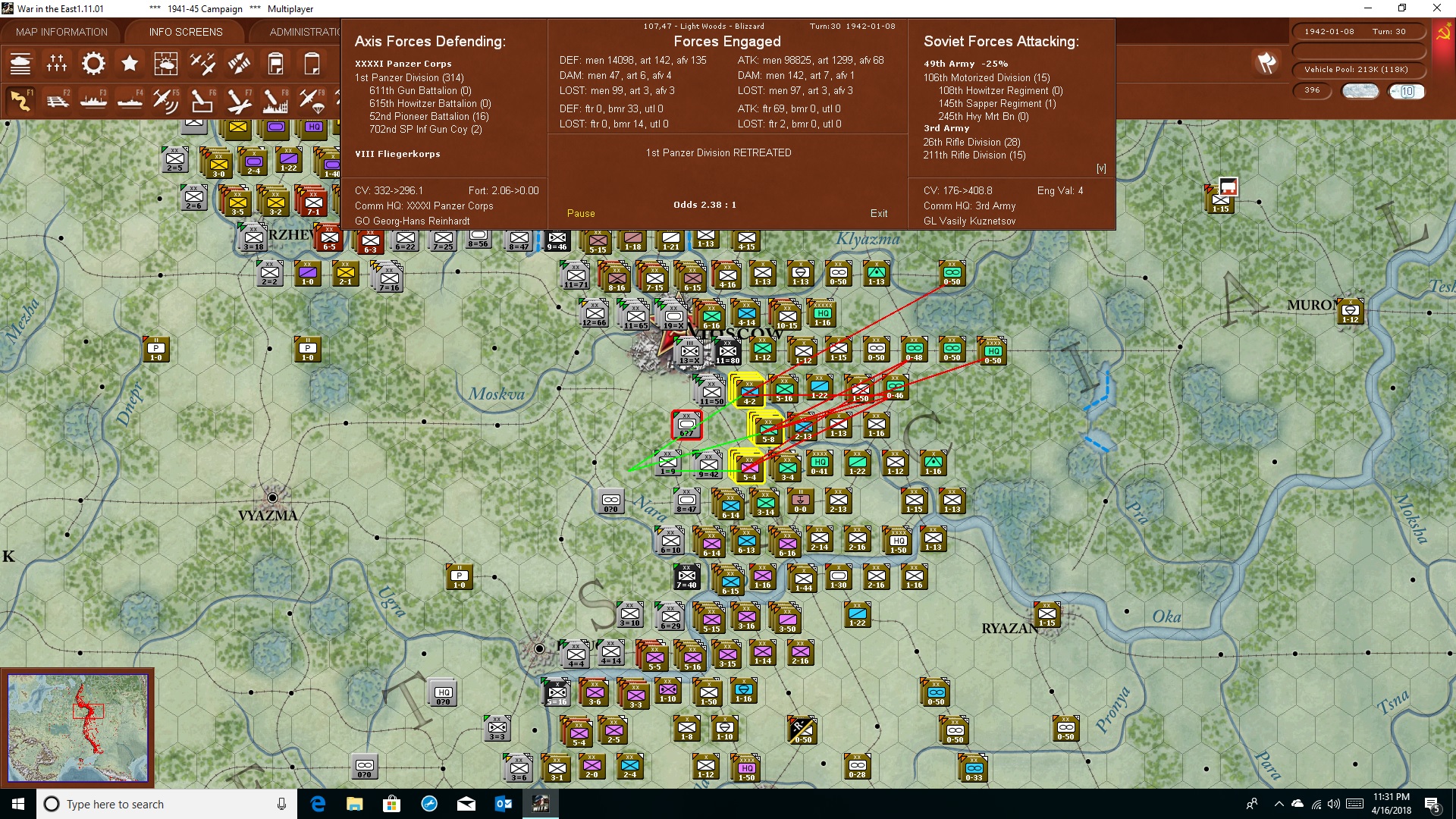1456x819 pixels.
Task: Open File Explorer from taskbar
Action: (355, 804)
